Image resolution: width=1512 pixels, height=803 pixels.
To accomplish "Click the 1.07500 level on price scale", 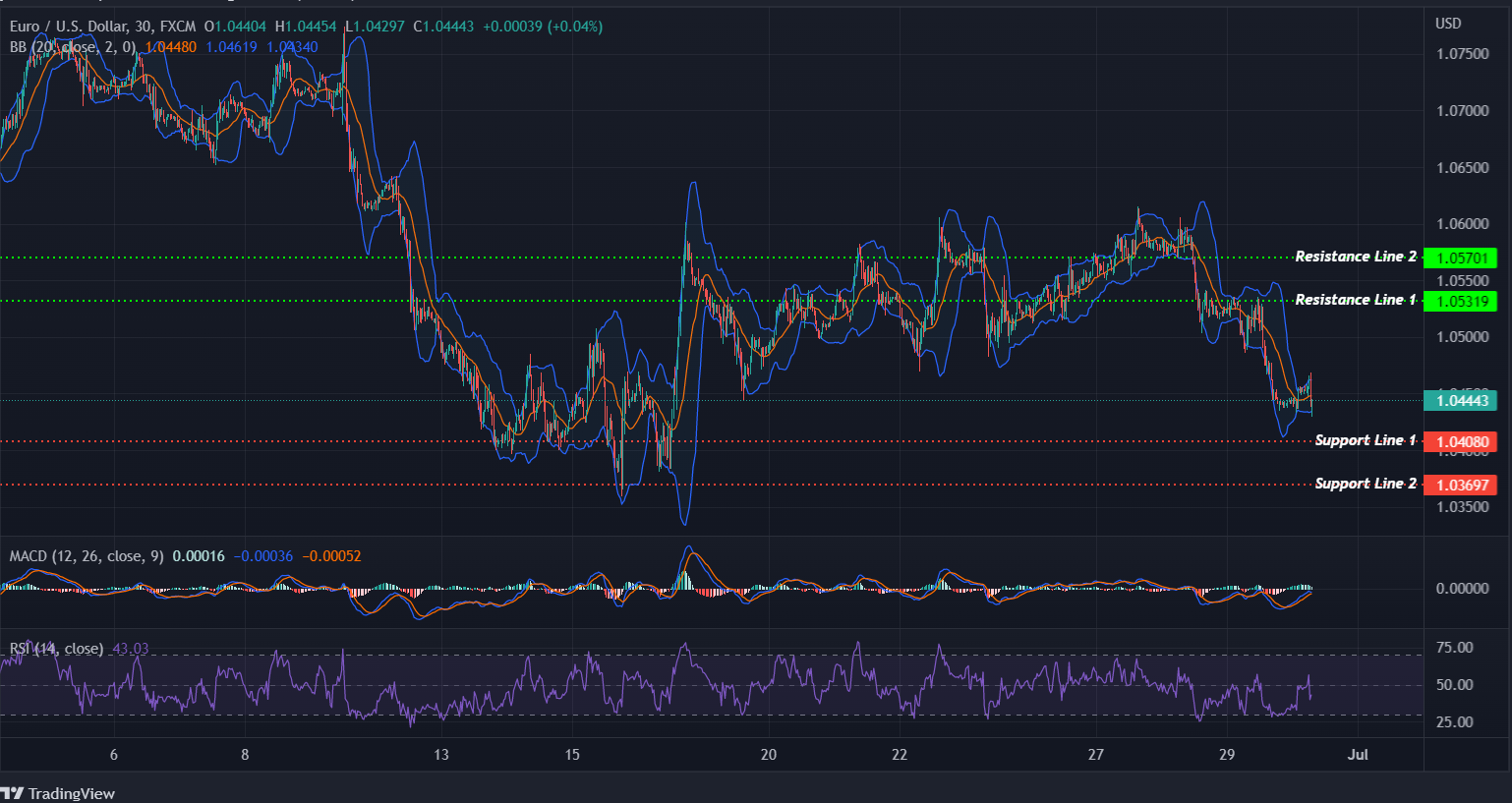I will (x=1462, y=54).
